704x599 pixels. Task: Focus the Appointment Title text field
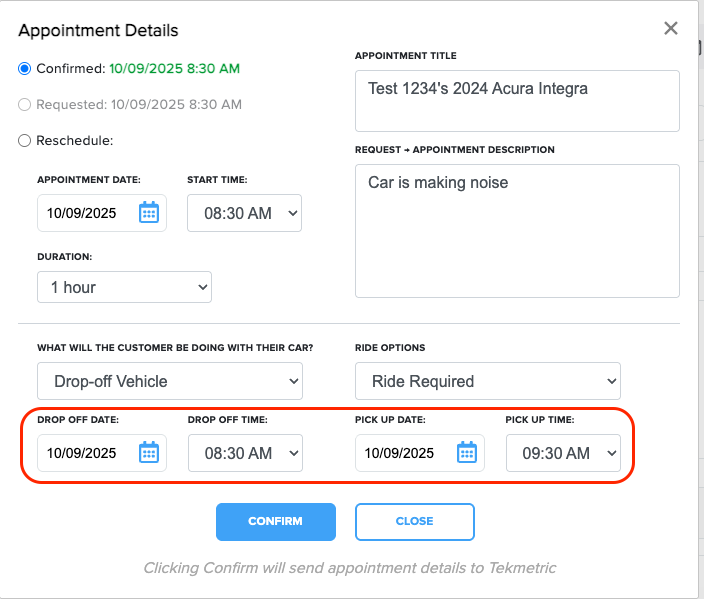click(x=517, y=101)
